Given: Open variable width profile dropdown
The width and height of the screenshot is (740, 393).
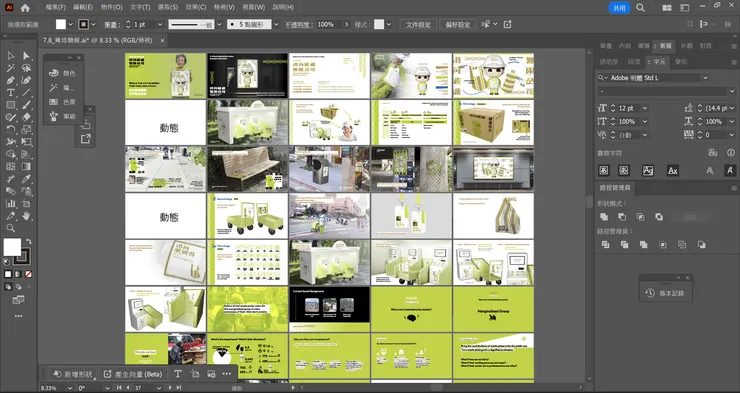Looking at the screenshot, I should click(219, 25).
